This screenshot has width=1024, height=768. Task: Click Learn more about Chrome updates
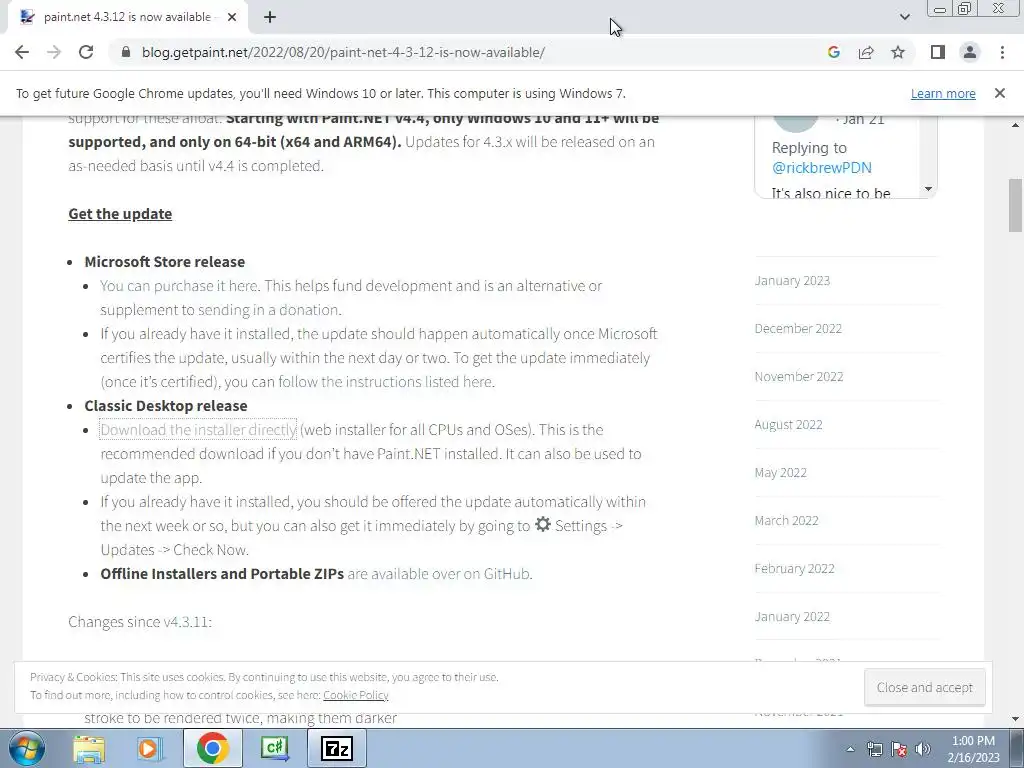943,93
